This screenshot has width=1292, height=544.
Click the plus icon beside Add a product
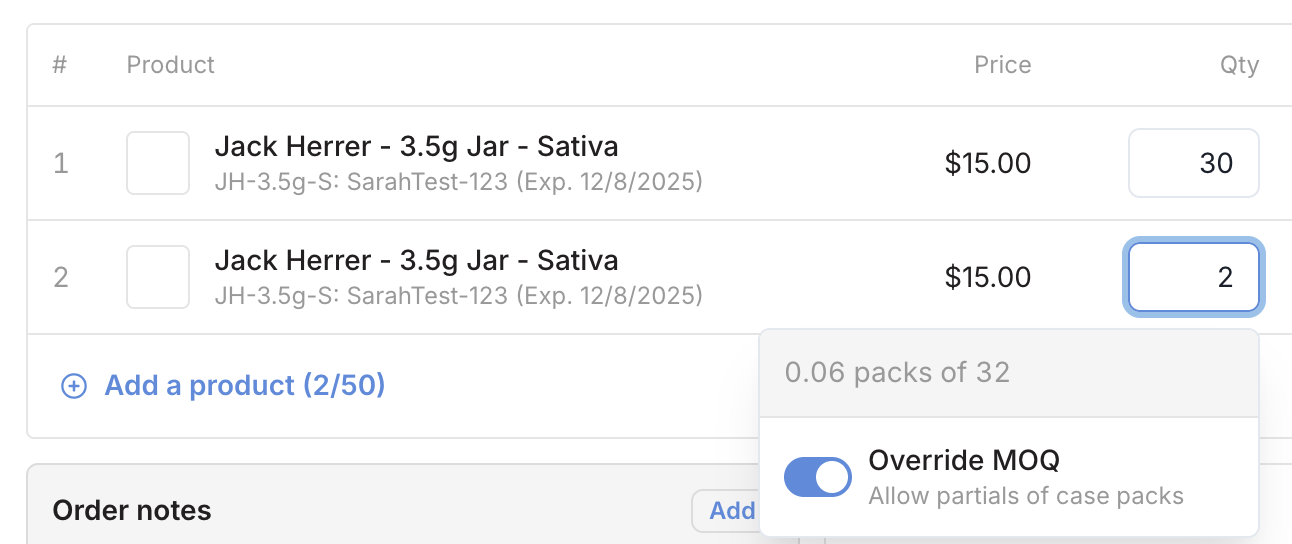[x=74, y=386]
